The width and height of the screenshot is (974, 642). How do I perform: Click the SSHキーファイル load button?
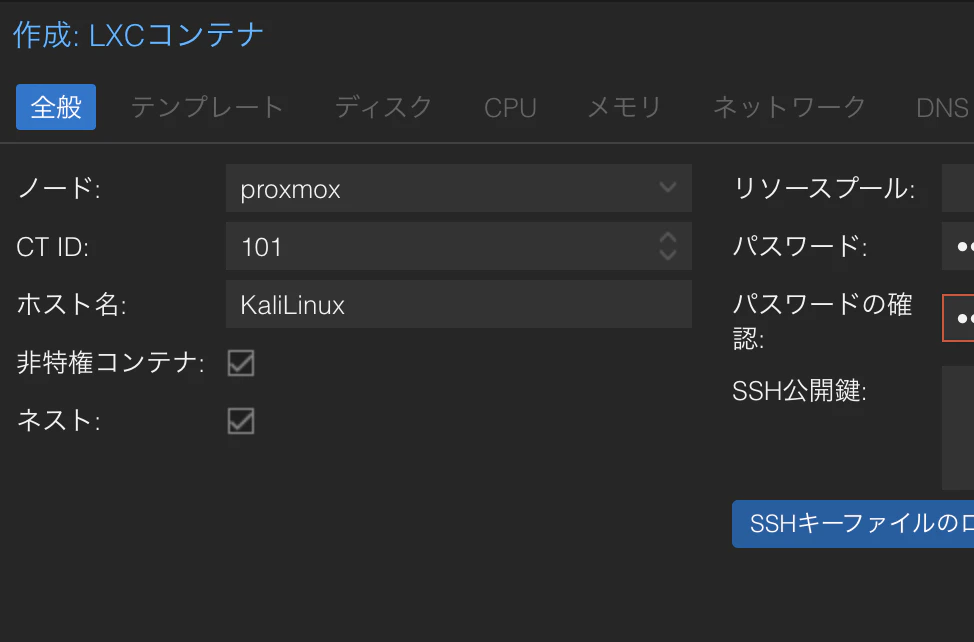[853, 523]
